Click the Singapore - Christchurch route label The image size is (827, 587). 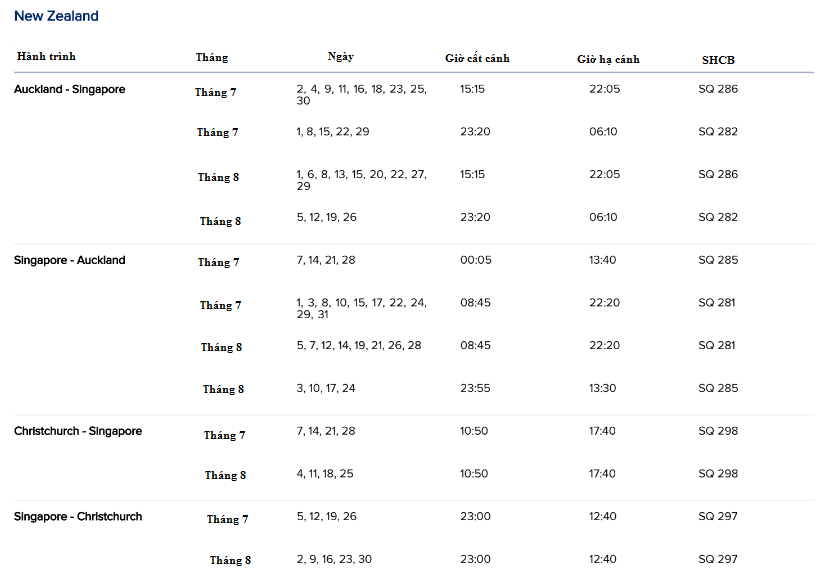click(78, 516)
